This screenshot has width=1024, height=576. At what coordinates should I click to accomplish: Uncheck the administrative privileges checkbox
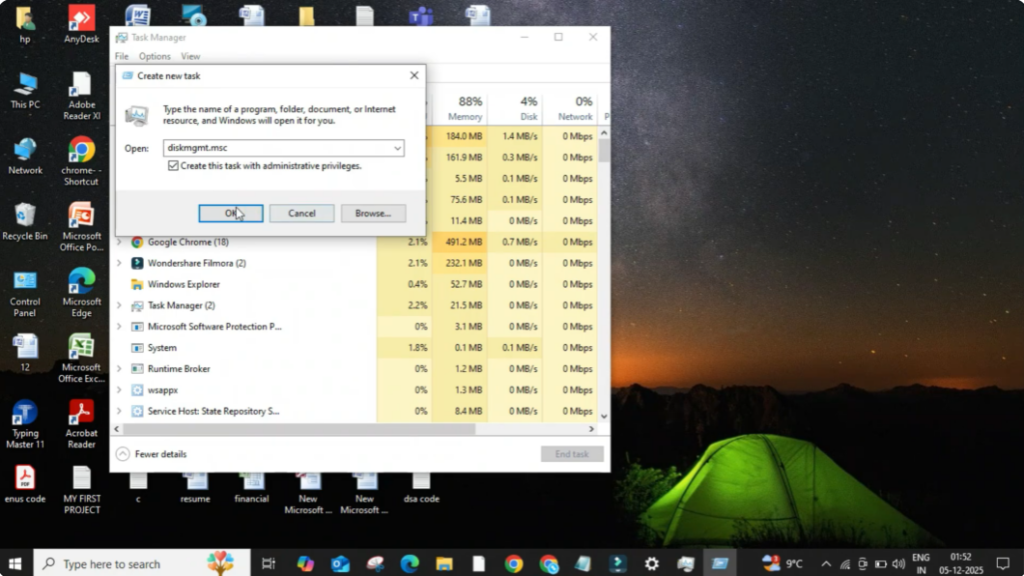173,166
